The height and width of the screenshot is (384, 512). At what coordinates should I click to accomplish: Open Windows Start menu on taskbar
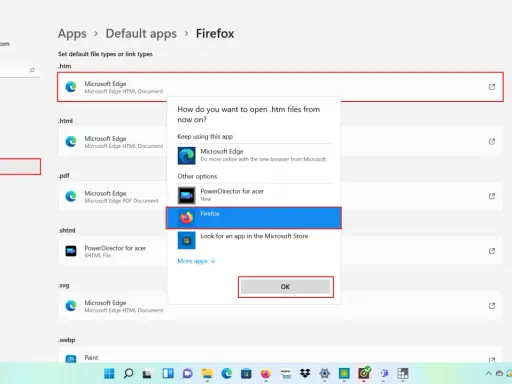[x=109, y=374]
